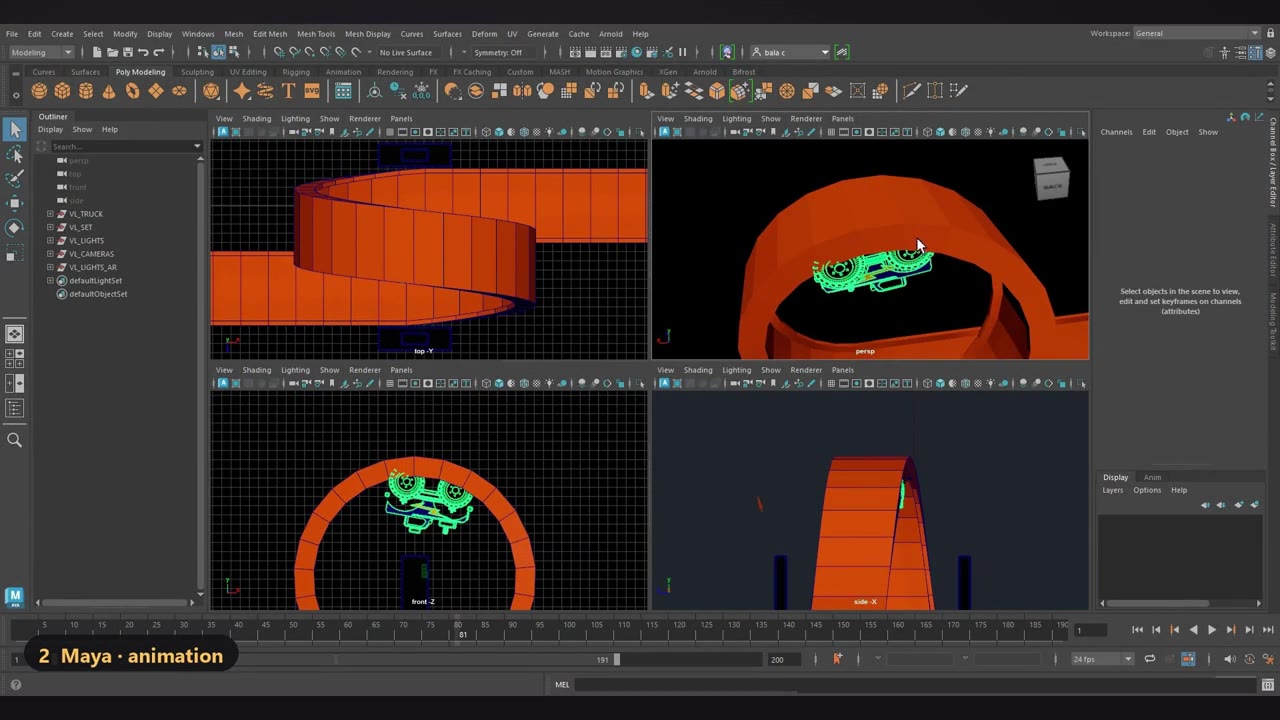Activate the Move tool in the toolbox
This screenshot has width=1280, height=720.
pyautogui.click(x=15, y=203)
